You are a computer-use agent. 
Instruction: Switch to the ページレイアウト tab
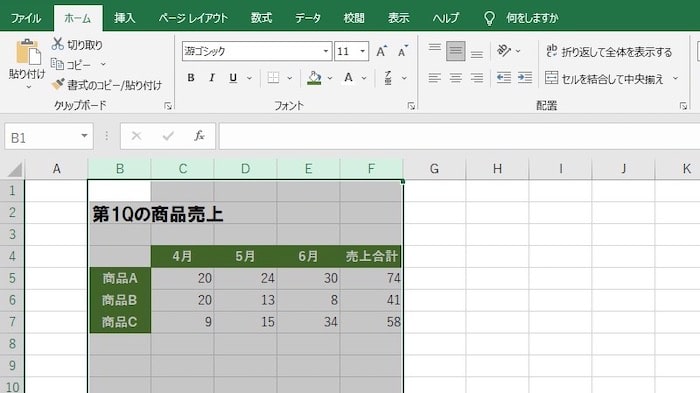tap(193, 18)
